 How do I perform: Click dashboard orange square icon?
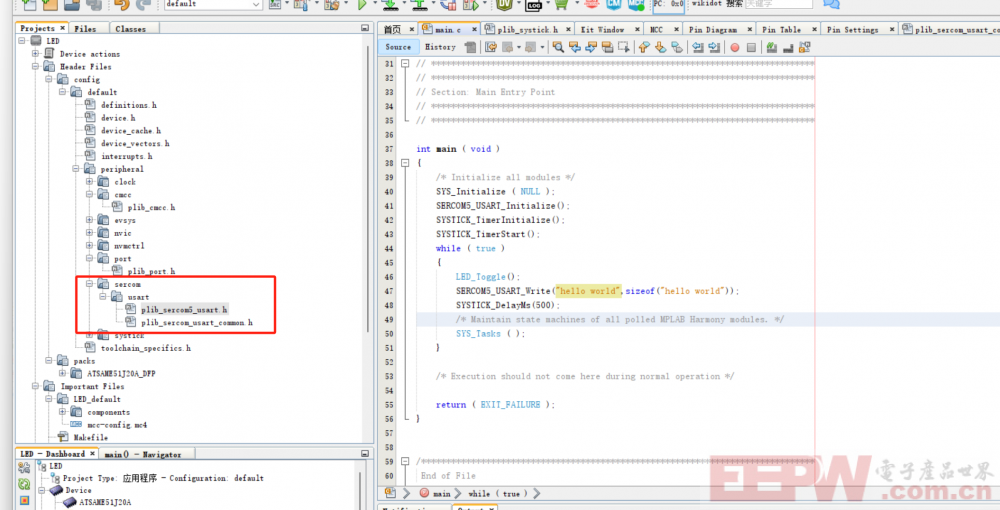click(x=24, y=500)
